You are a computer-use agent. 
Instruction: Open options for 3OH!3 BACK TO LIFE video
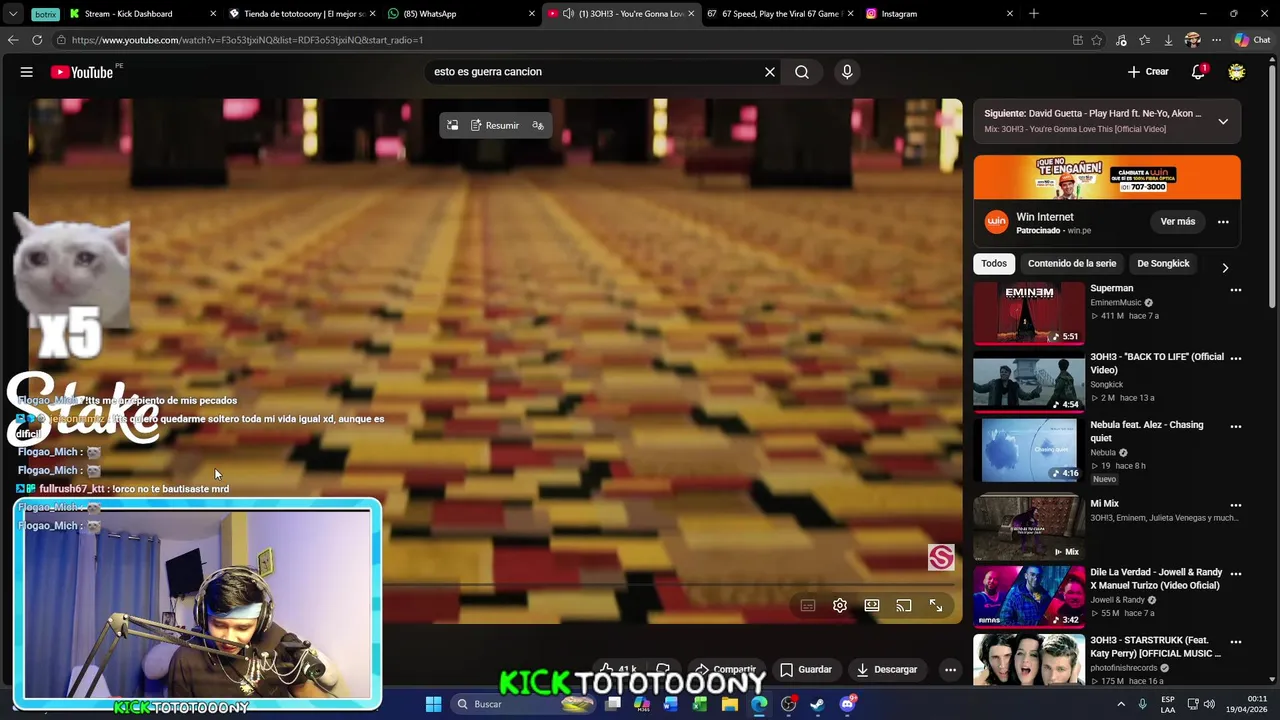coord(1236,358)
